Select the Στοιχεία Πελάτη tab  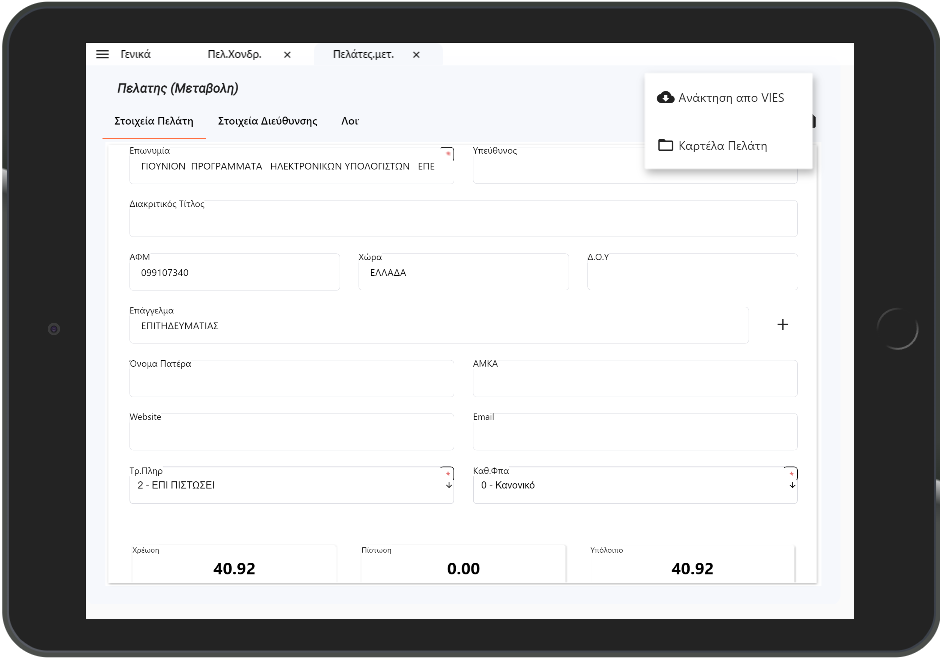(155, 121)
